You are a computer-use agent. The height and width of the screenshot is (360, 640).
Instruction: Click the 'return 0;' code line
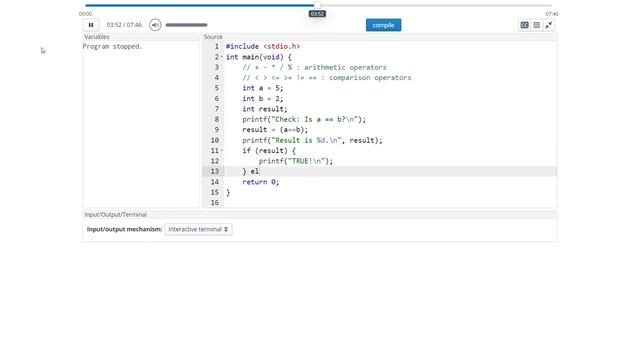pos(260,182)
